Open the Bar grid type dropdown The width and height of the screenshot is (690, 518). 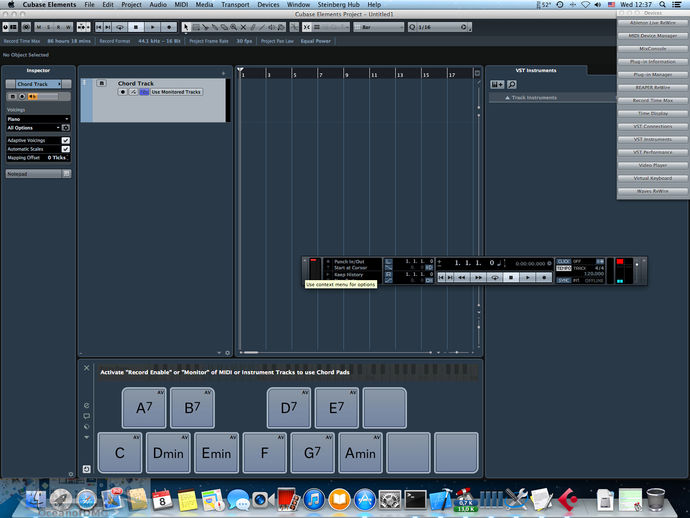(379, 27)
